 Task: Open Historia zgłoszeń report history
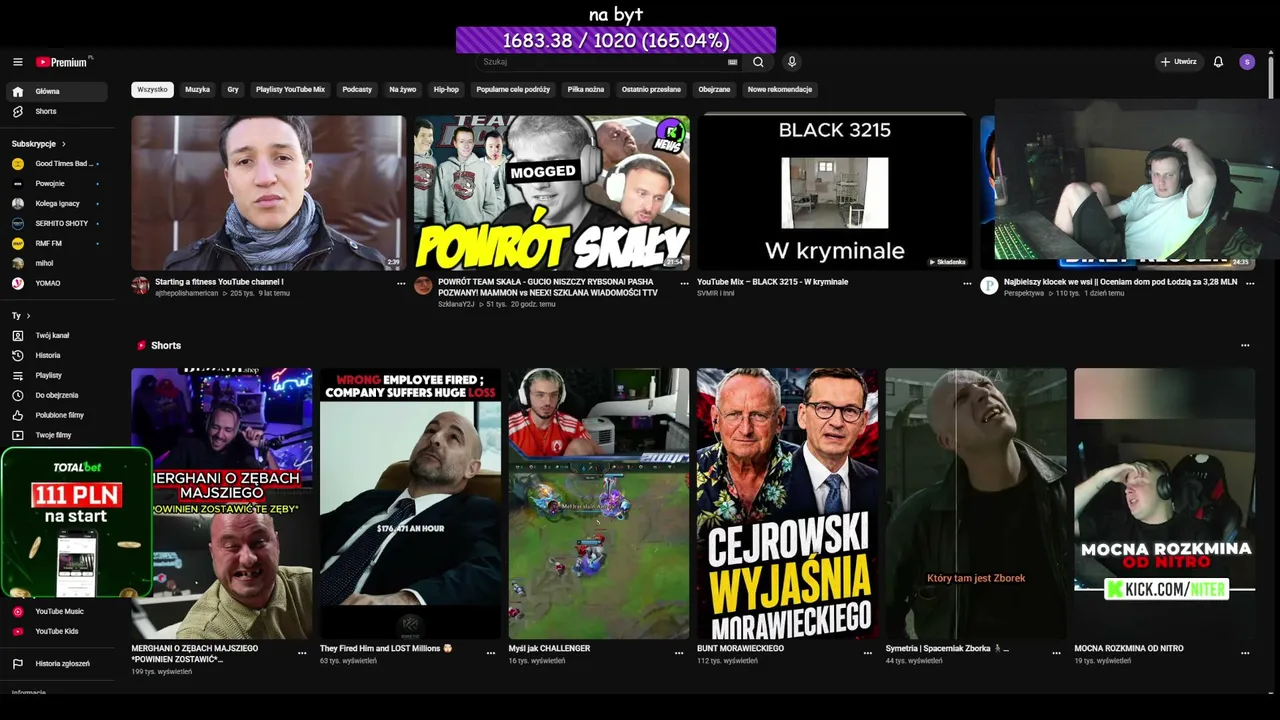click(57, 664)
